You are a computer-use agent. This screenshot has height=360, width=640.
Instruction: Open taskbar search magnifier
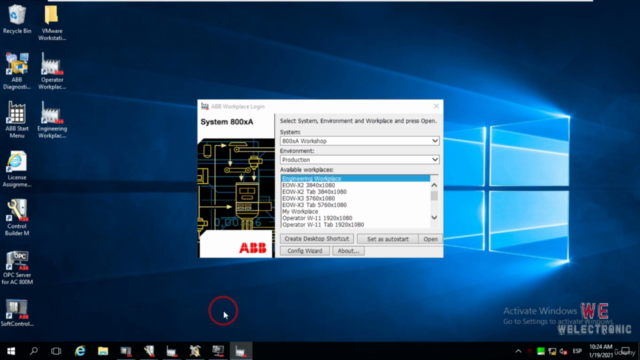(x=34, y=351)
